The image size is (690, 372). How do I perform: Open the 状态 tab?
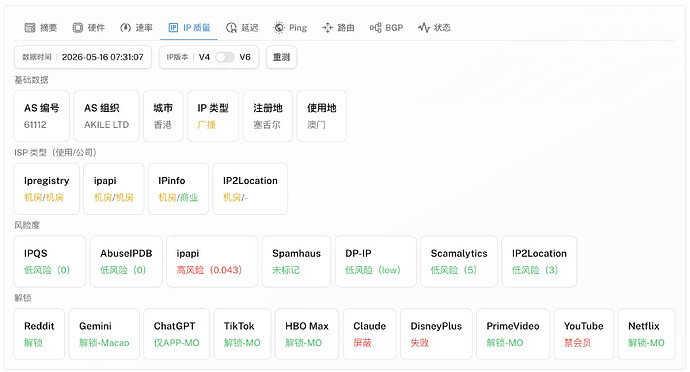pos(434,28)
